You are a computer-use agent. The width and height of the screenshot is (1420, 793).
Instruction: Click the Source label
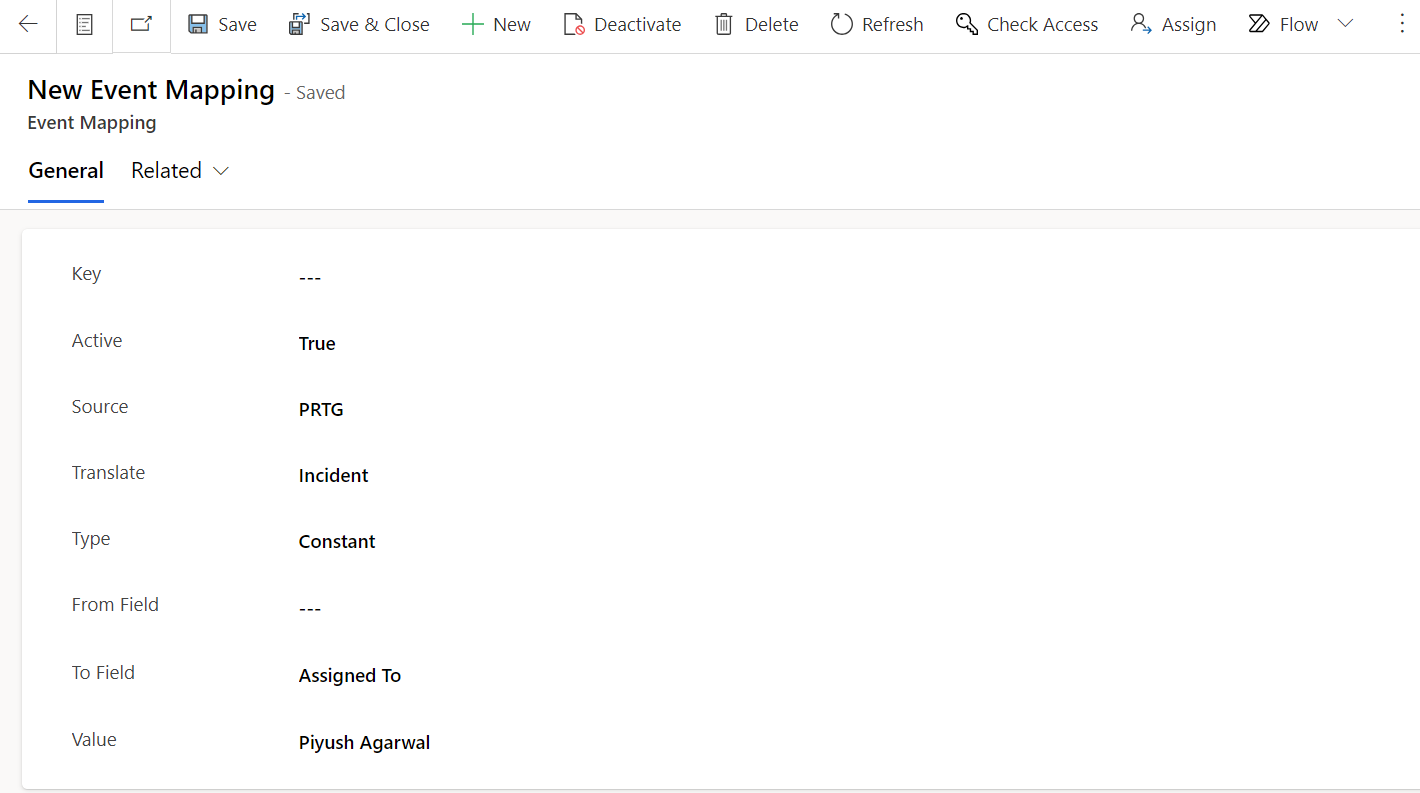pos(100,407)
